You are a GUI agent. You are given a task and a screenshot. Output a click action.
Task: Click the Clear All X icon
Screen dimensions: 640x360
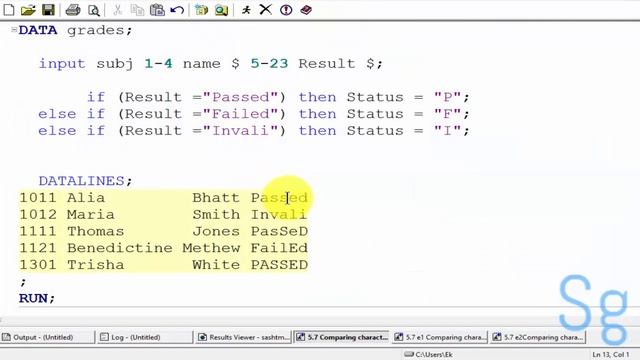tap(266, 9)
